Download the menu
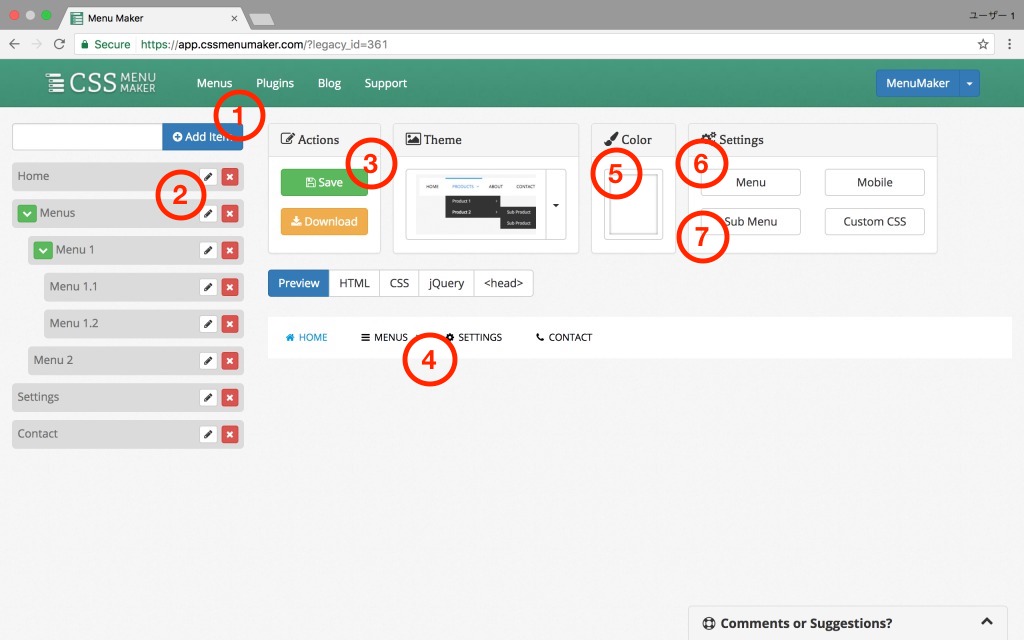1024x640 pixels. pyautogui.click(x=324, y=221)
